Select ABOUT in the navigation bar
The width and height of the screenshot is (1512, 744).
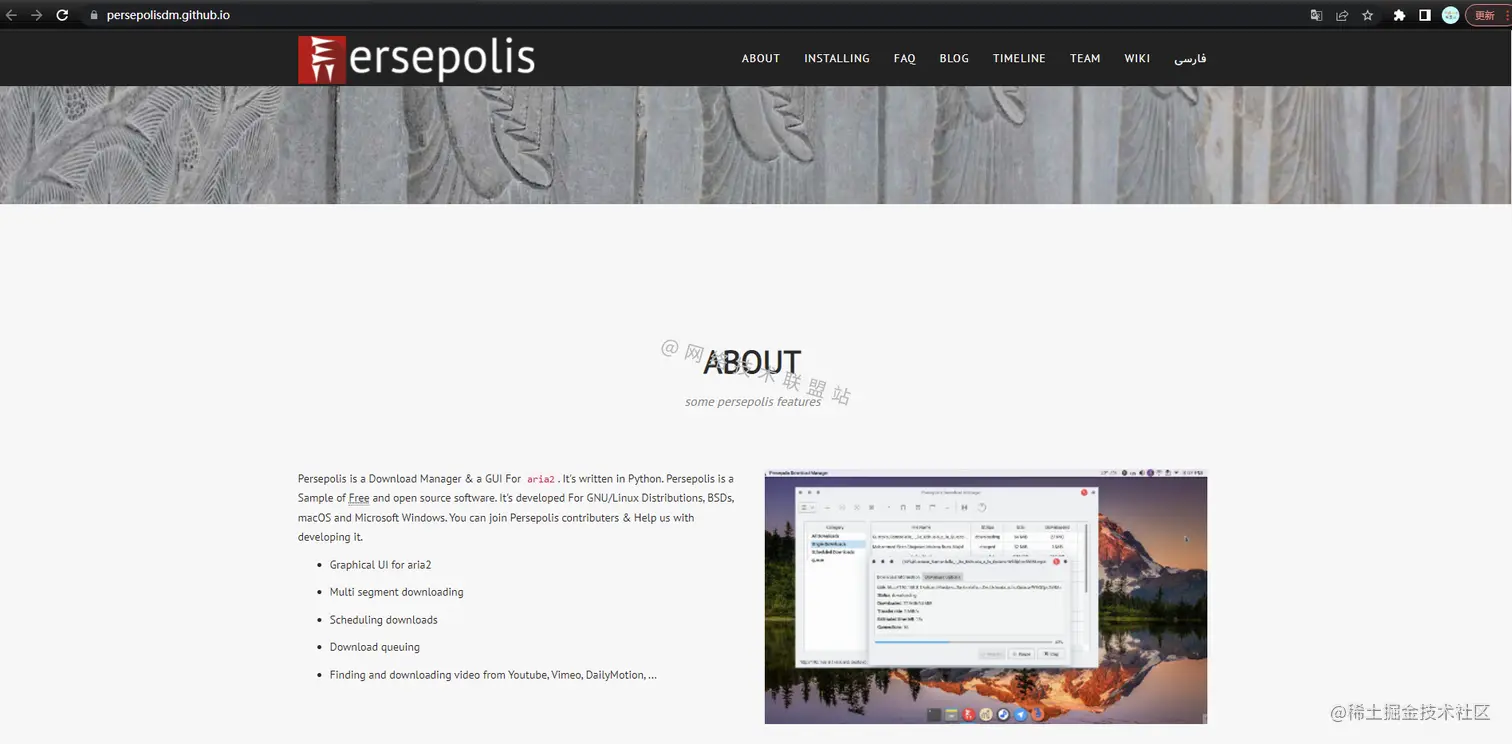(x=761, y=58)
